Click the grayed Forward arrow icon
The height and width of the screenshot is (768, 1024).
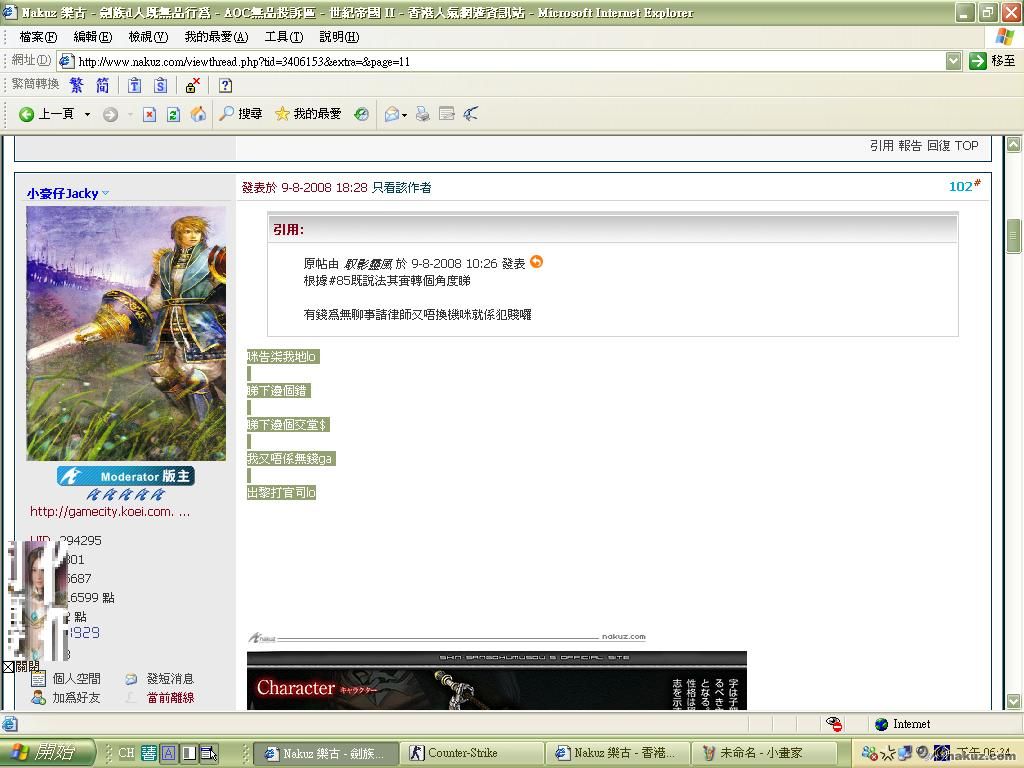[110, 114]
